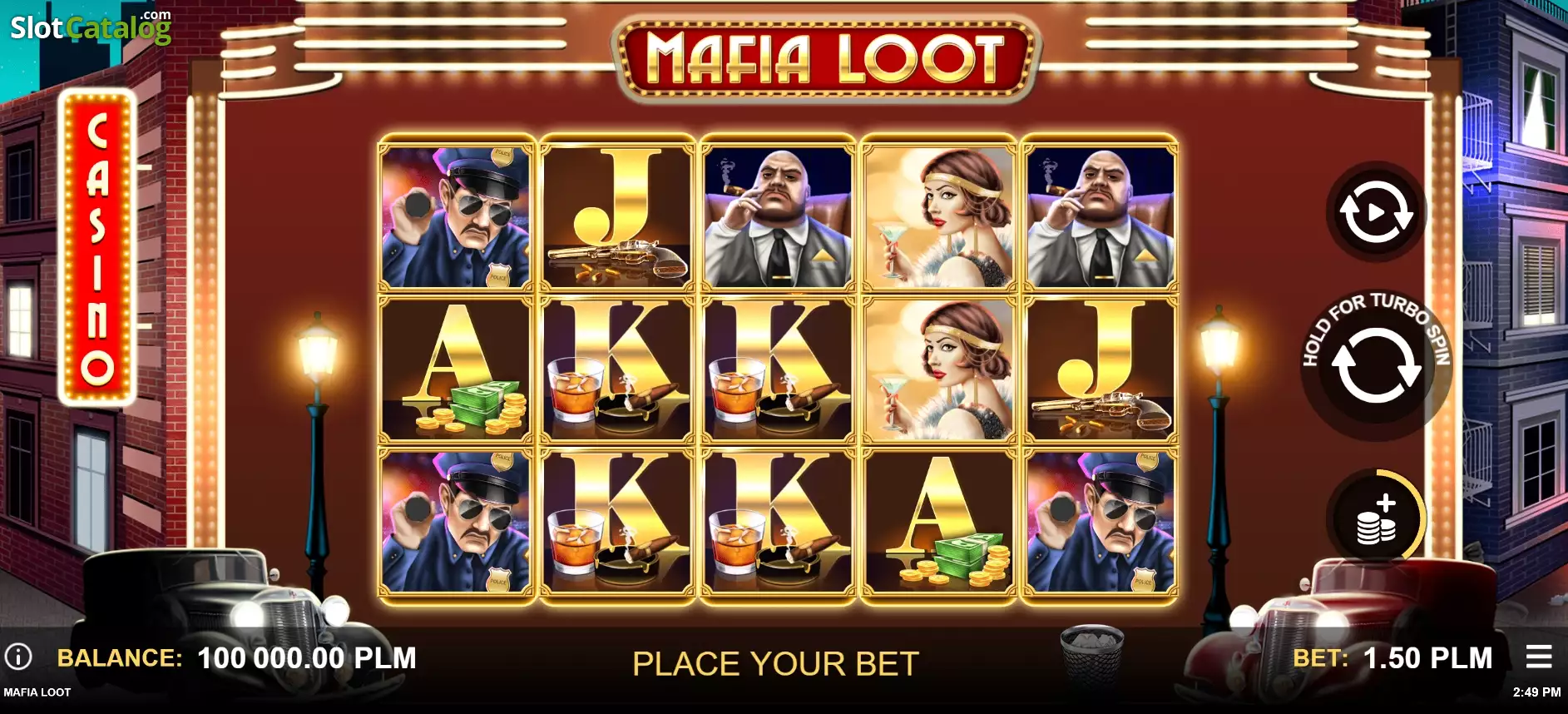Open the hamburger menu
This screenshot has height=714, width=1568.
(1539, 657)
